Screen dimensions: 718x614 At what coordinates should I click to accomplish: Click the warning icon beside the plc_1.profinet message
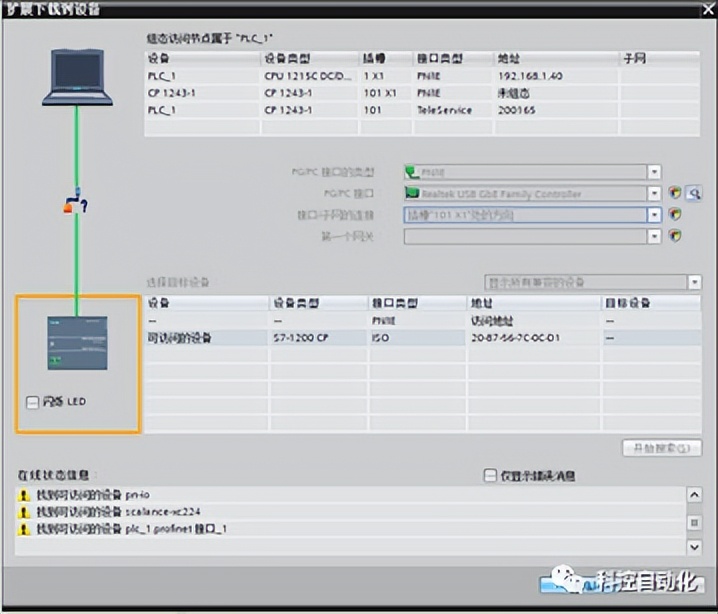tap(23, 529)
